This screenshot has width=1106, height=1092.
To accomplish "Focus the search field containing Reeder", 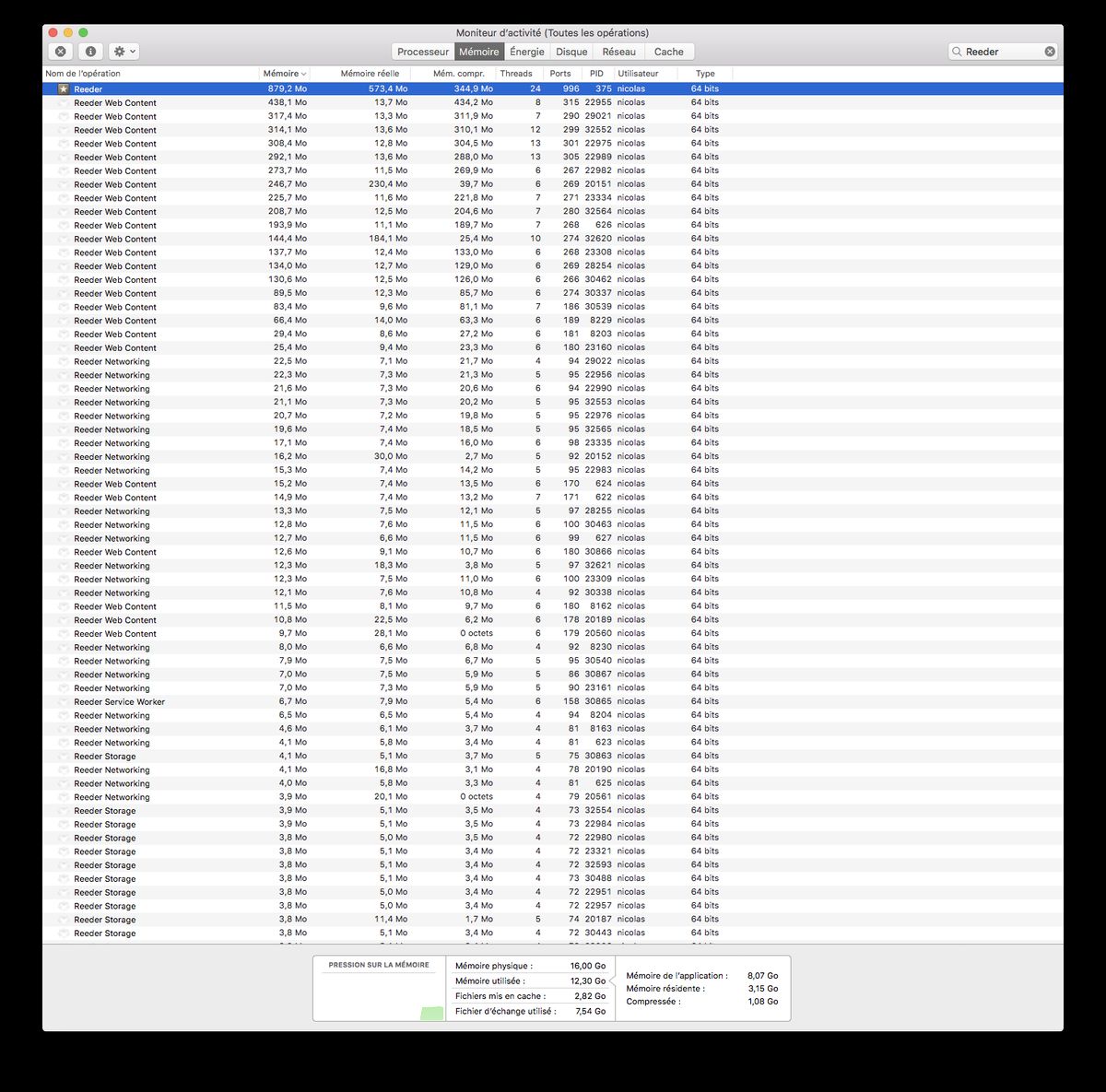I will [x=1003, y=52].
